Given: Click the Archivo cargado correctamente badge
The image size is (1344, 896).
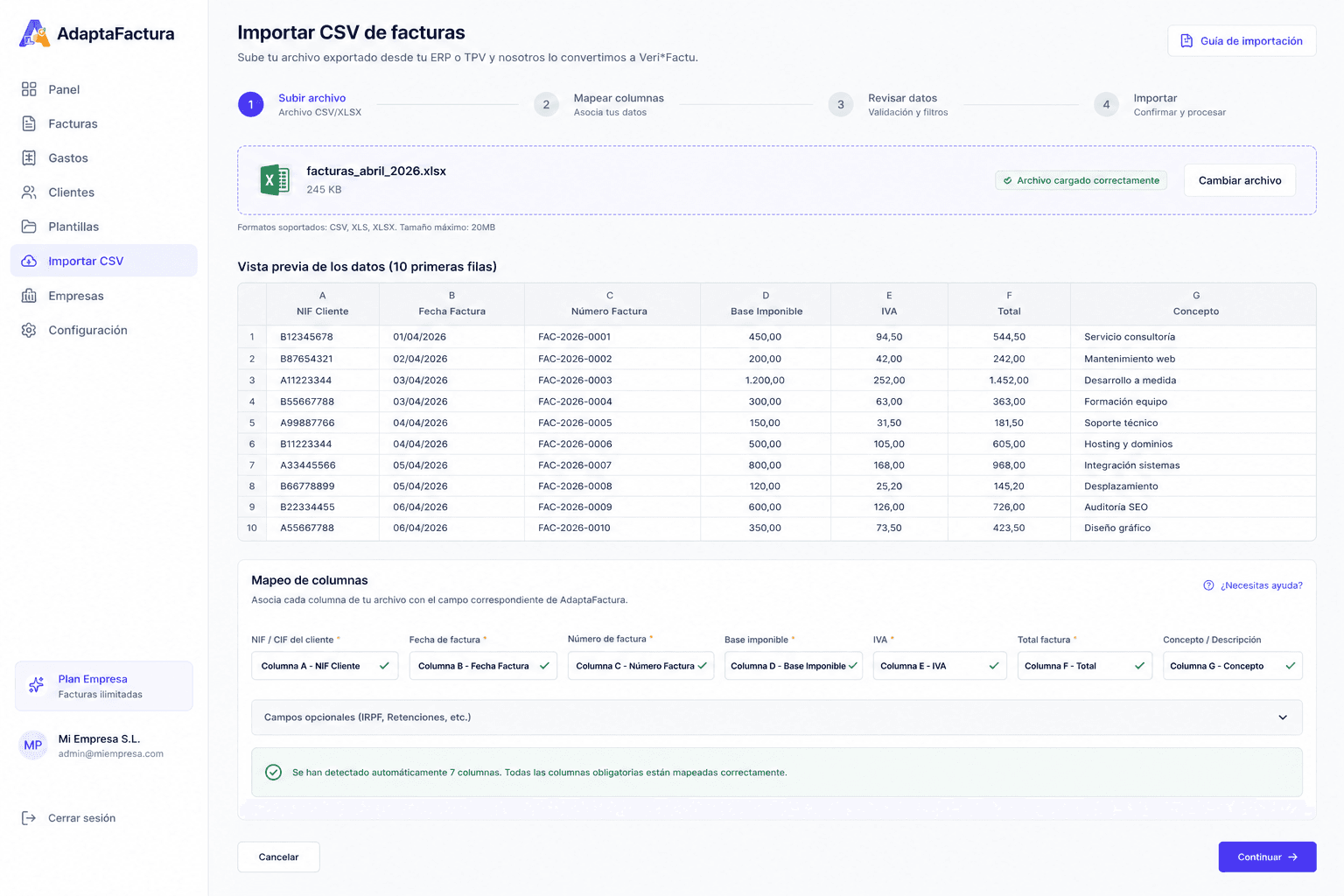Looking at the screenshot, I should click(1081, 180).
